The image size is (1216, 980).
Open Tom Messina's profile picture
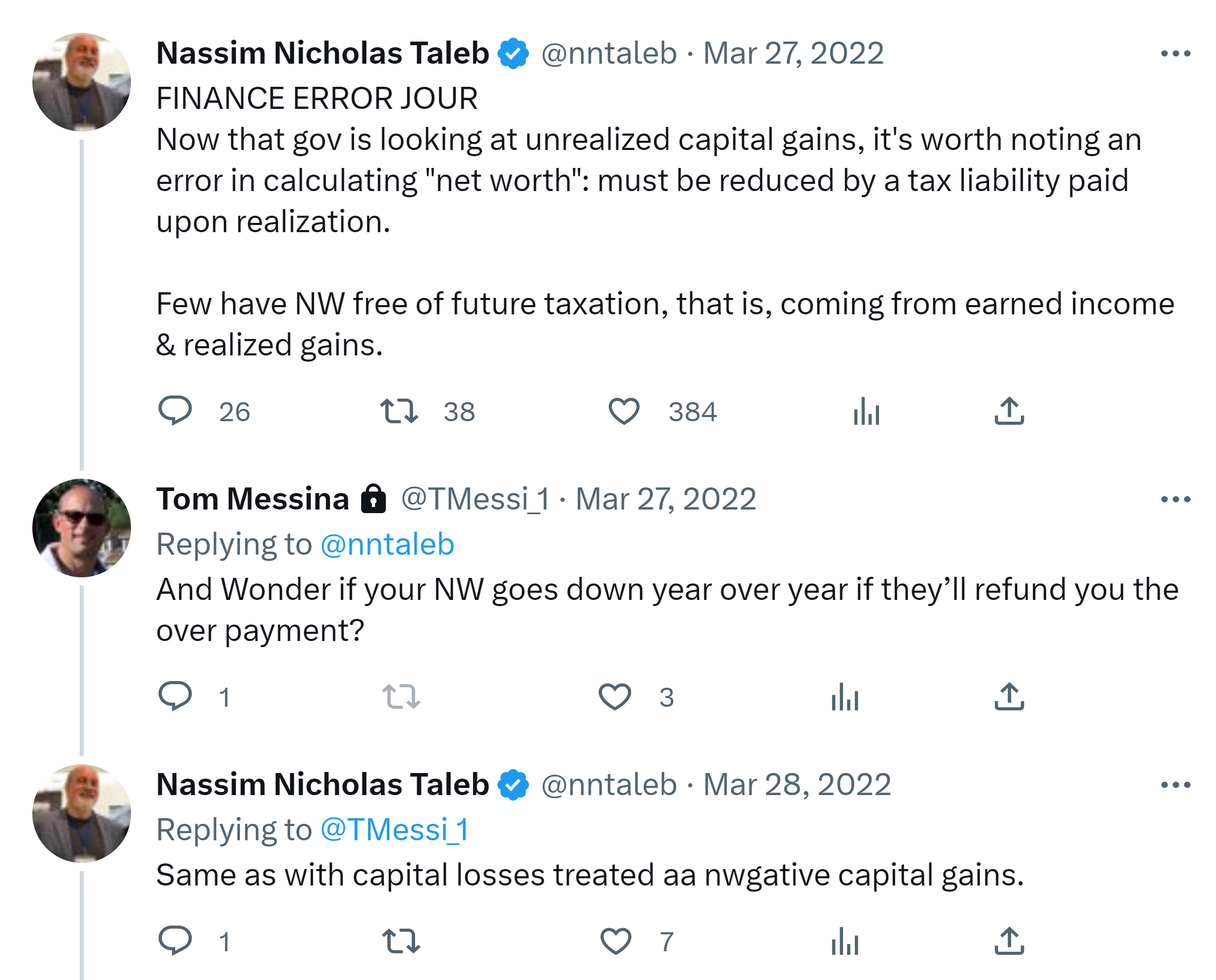click(82, 528)
